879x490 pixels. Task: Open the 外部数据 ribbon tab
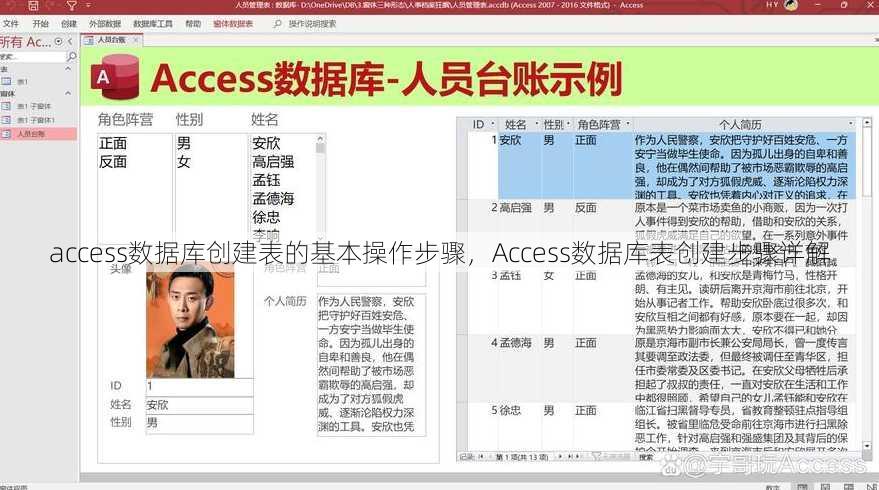[x=105, y=24]
